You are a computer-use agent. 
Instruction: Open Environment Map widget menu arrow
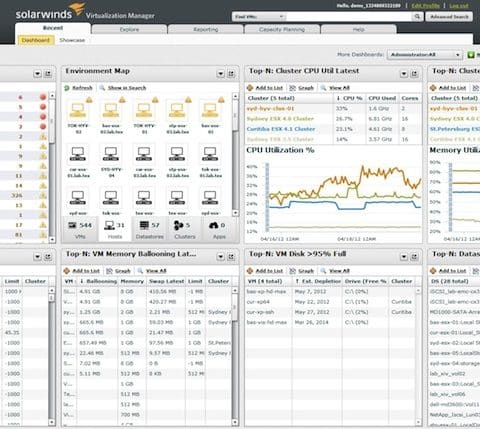220,74
